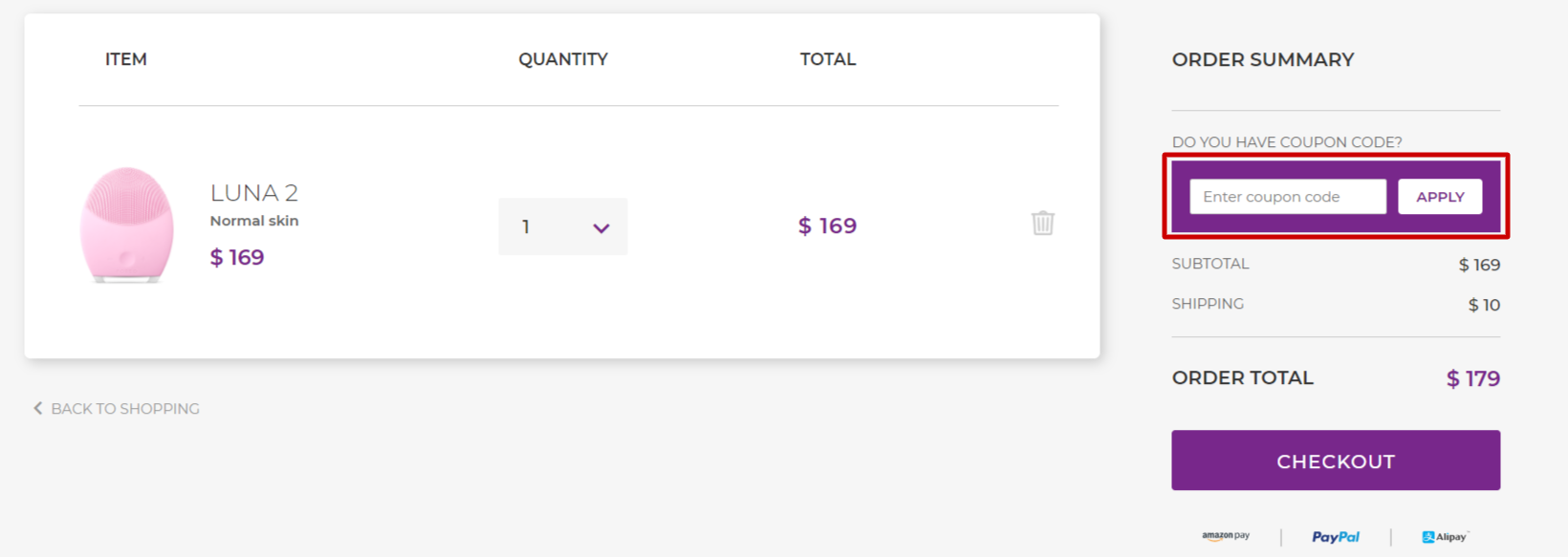Choose the Alipay payment option

pyautogui.click(x=1444, y=536)
